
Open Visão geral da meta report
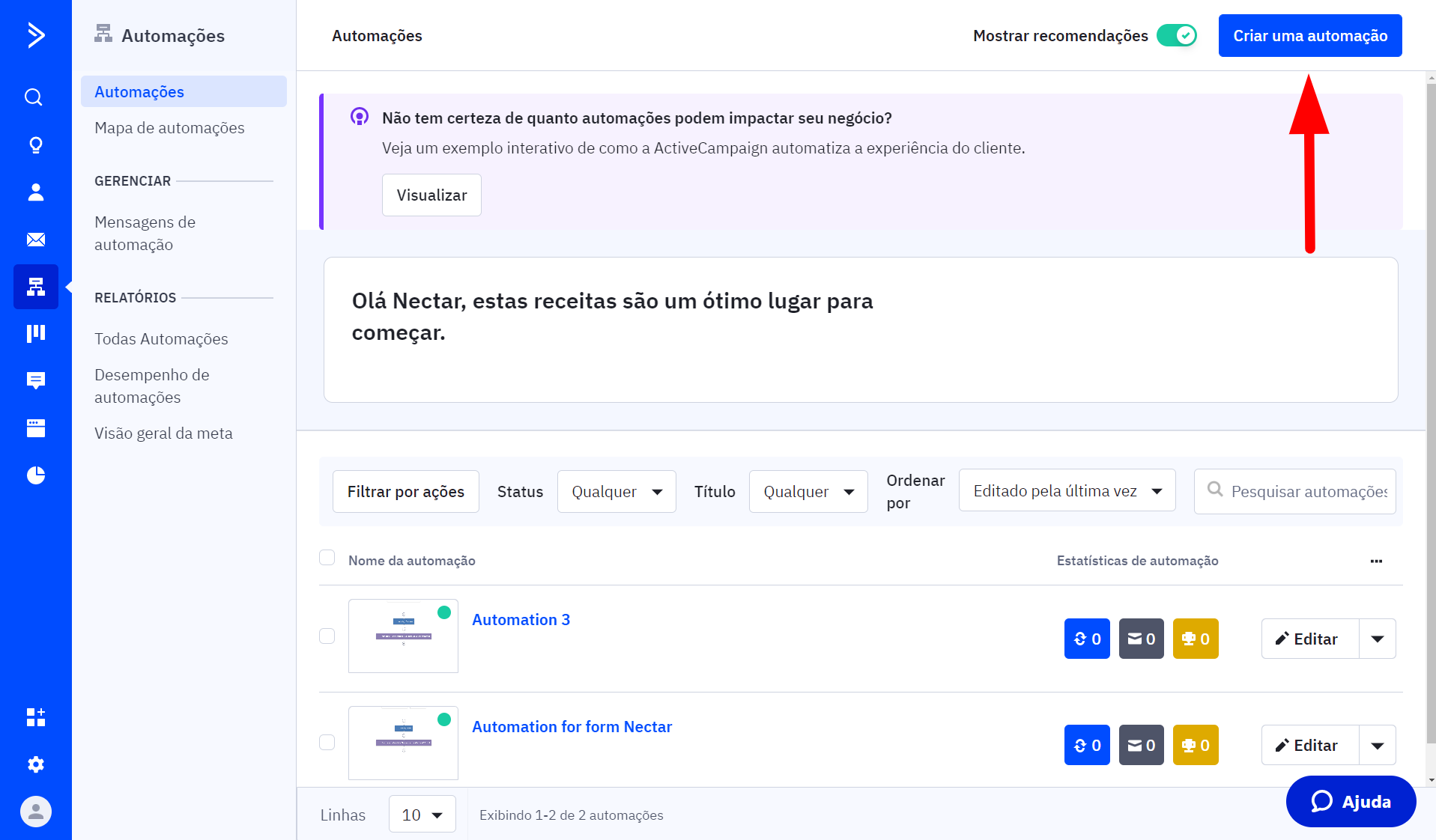point(163,433)
